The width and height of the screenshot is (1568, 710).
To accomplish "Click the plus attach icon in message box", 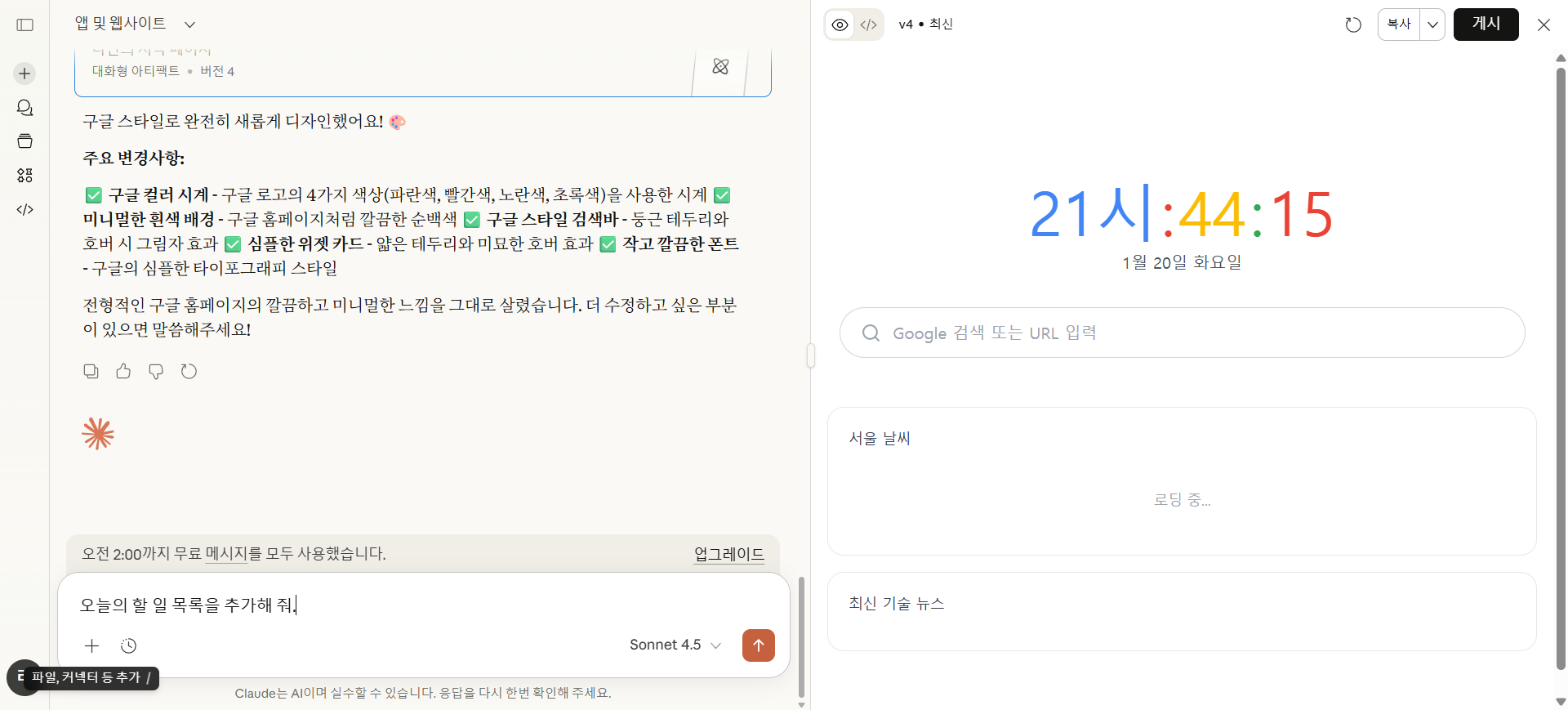I will 91,645.
